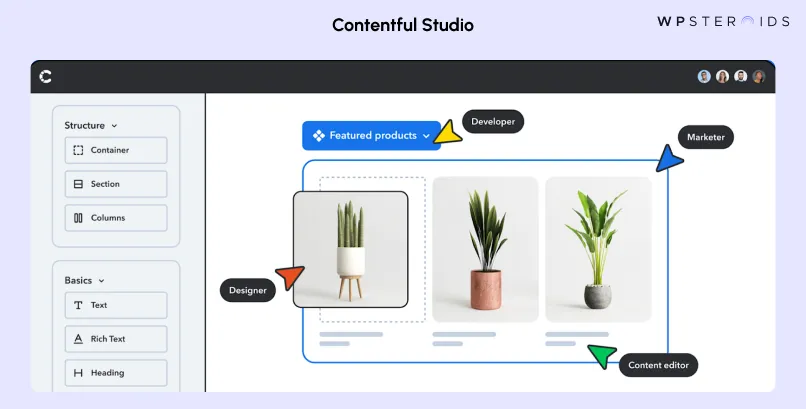Image resolution: width=806 pixels, height=409 pixels.
Task: Click the Featured products label text
Action: [x=373, y=136]
